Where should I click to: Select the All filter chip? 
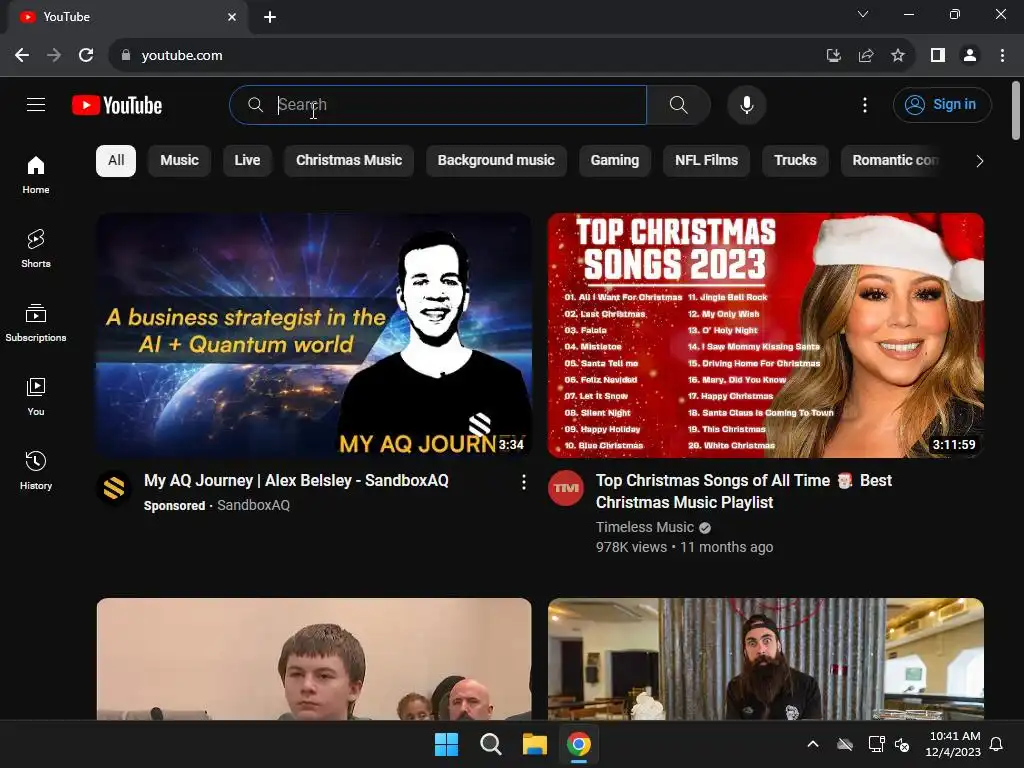(x=116, y=161)
